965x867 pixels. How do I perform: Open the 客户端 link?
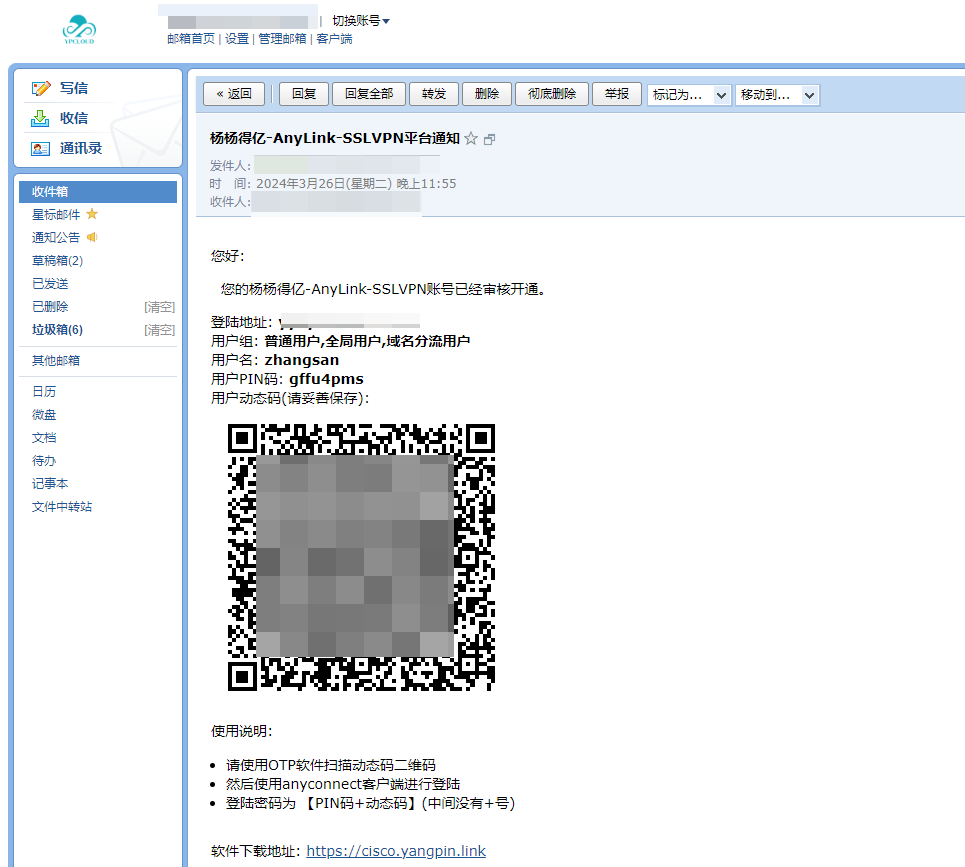[x=334, y=39]
